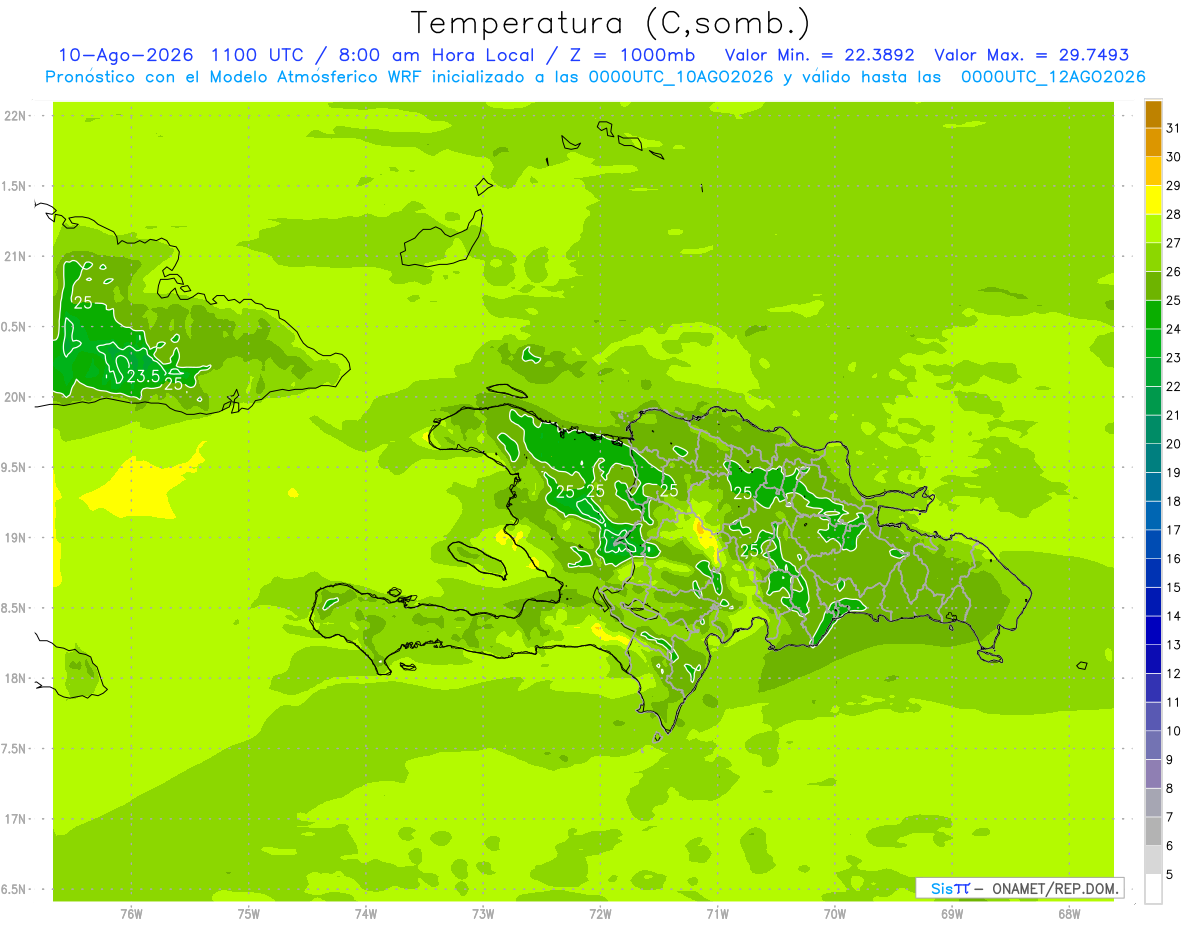Click the "5" color bar label

[x=1169, y=874]
